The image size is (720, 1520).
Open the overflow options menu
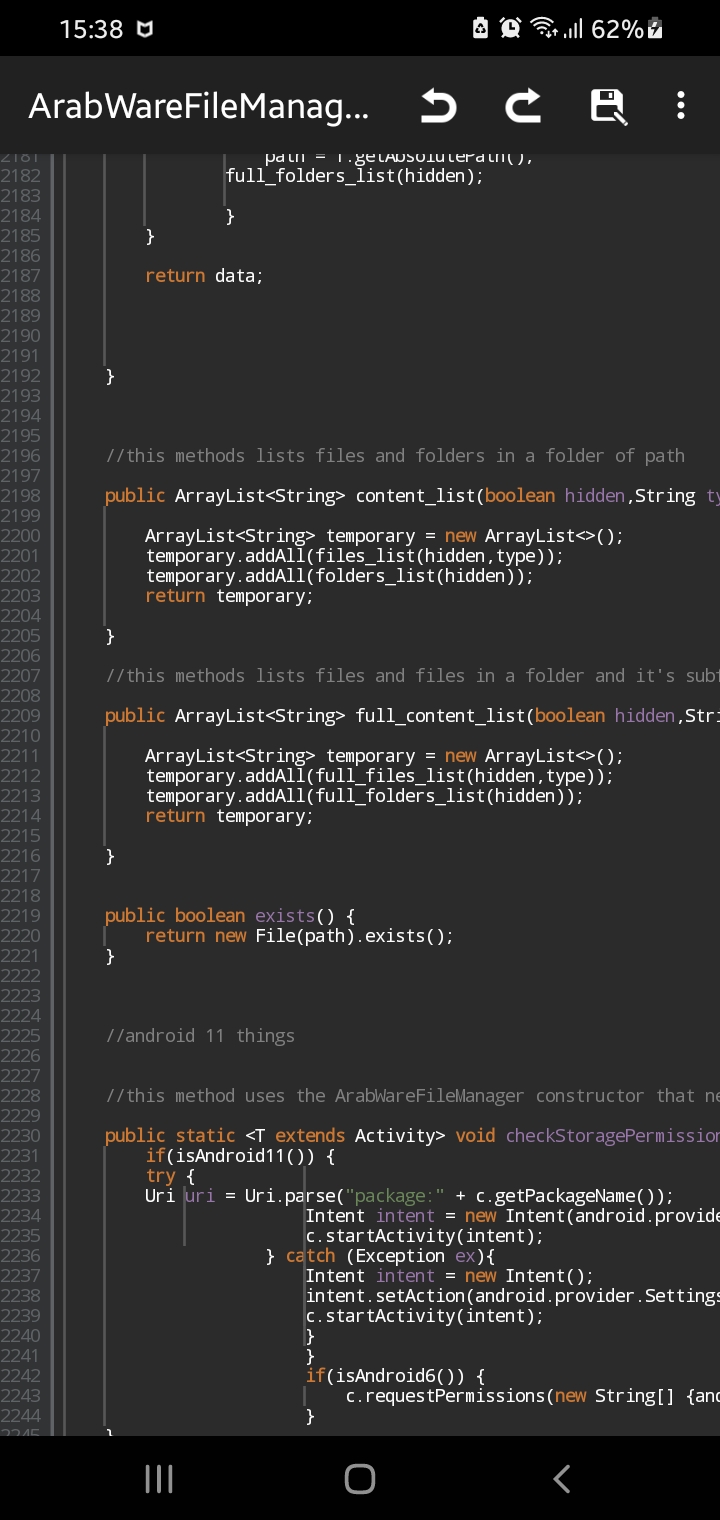coord(680,105)
